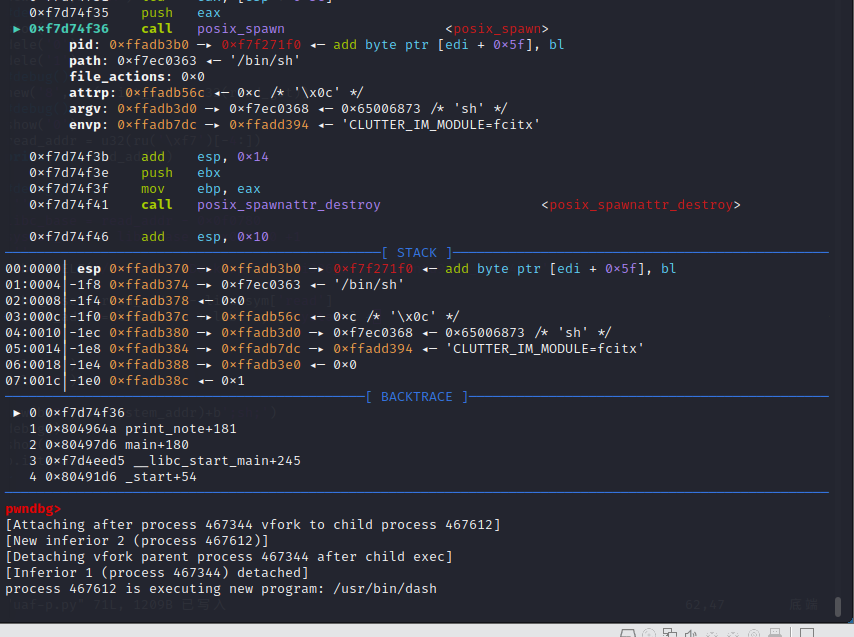Click the 'pid:' argument label
Viewport: 854px width, 637px height.
(84, 45)
